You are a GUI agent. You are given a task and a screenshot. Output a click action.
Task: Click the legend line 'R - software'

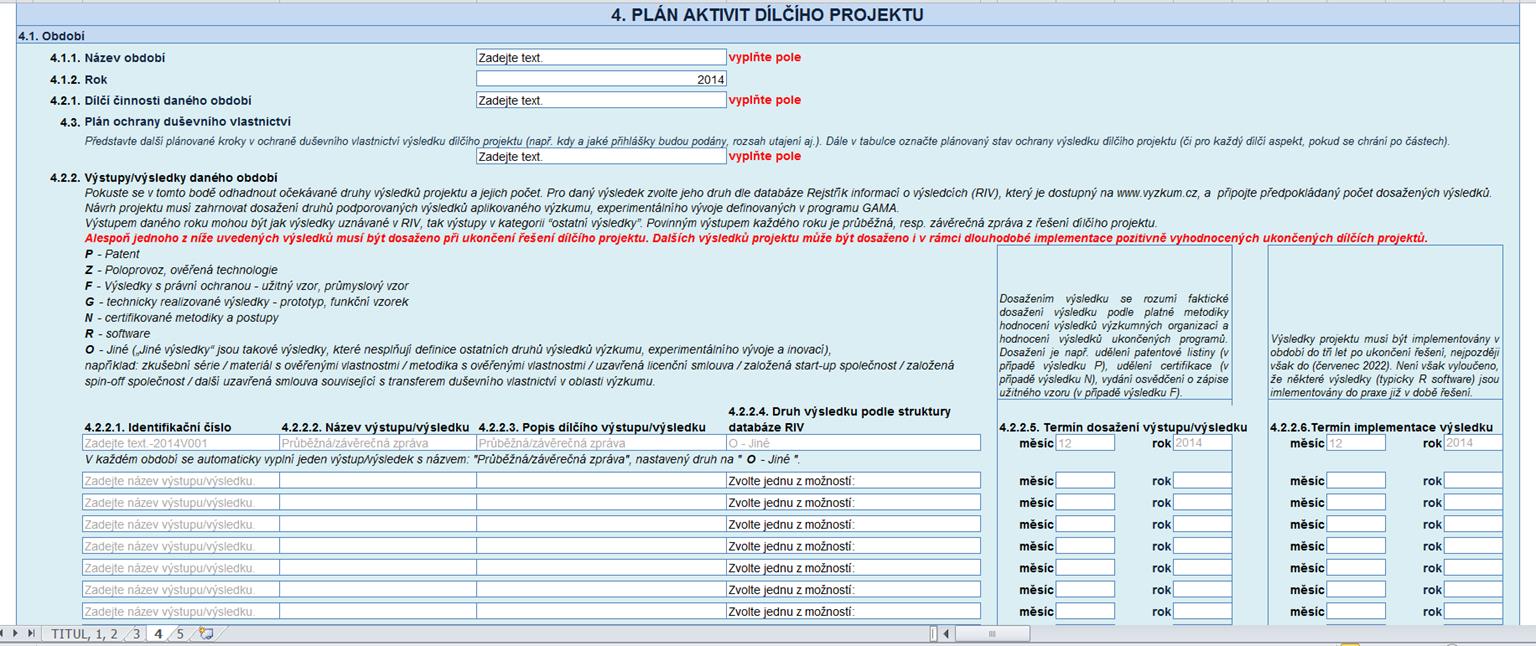[x=117, y=333]
